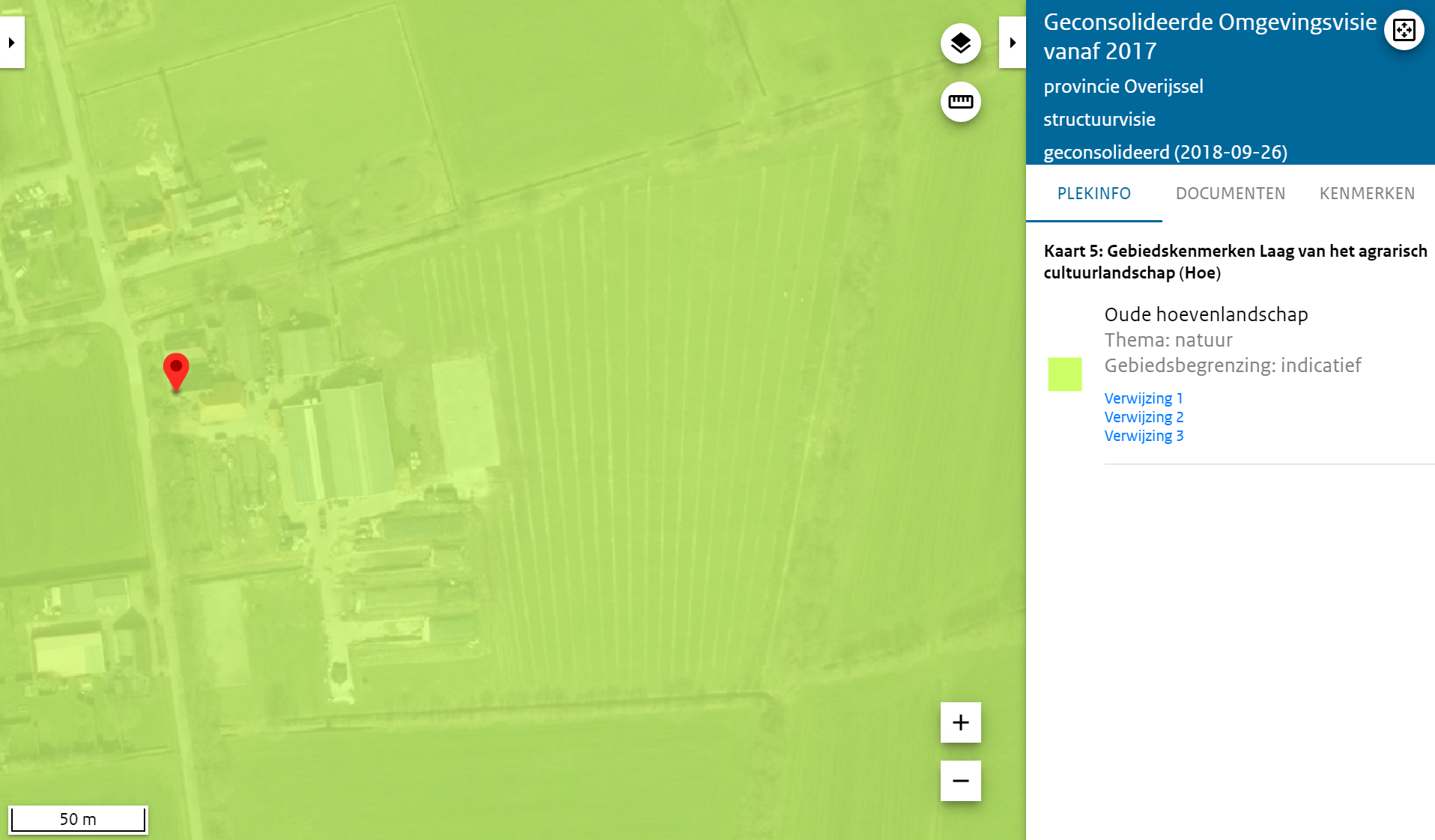This screenshot has width=1435, height=840.
Task: Click the 'structuurvisie' label
Action: [x=1099, y=120]
